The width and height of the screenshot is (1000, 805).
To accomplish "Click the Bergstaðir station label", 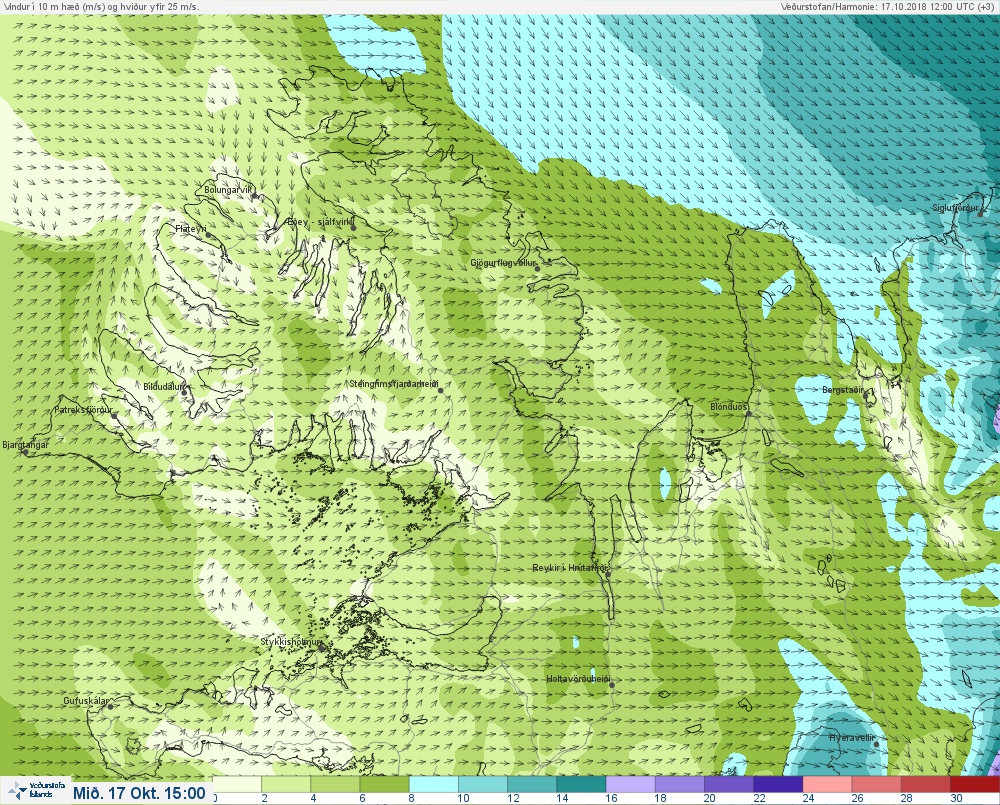I will click(843, 390).
